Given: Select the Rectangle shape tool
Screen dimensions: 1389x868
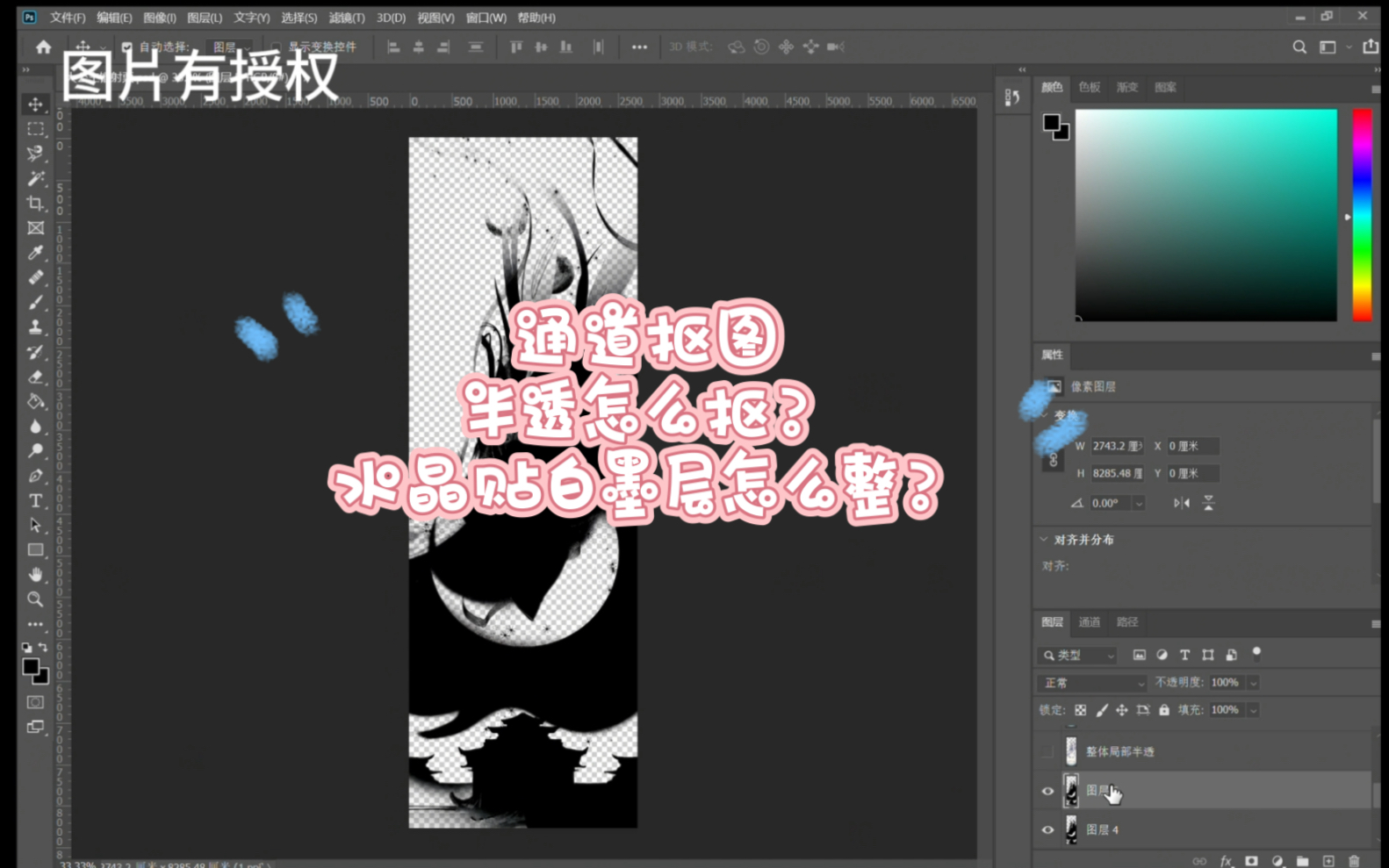Looking at the screenshot, I should click(35, 549).
